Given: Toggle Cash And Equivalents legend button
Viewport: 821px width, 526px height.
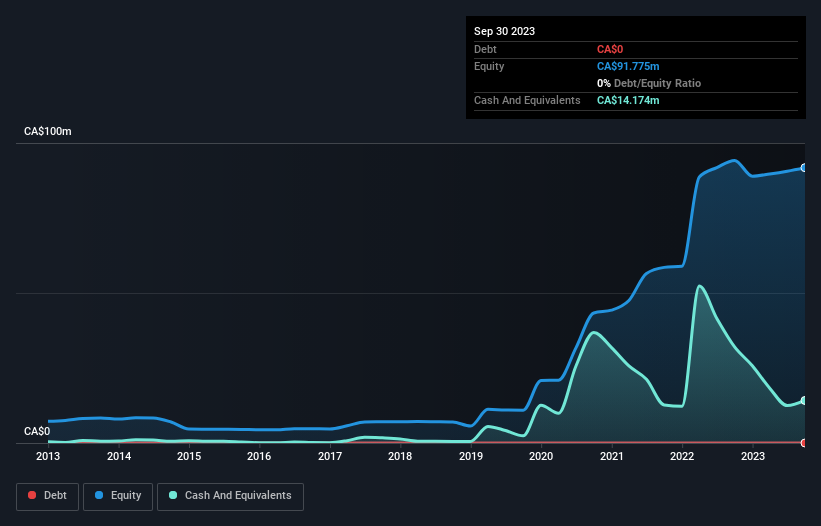Looking at the screenshot, I should [230, 496].
